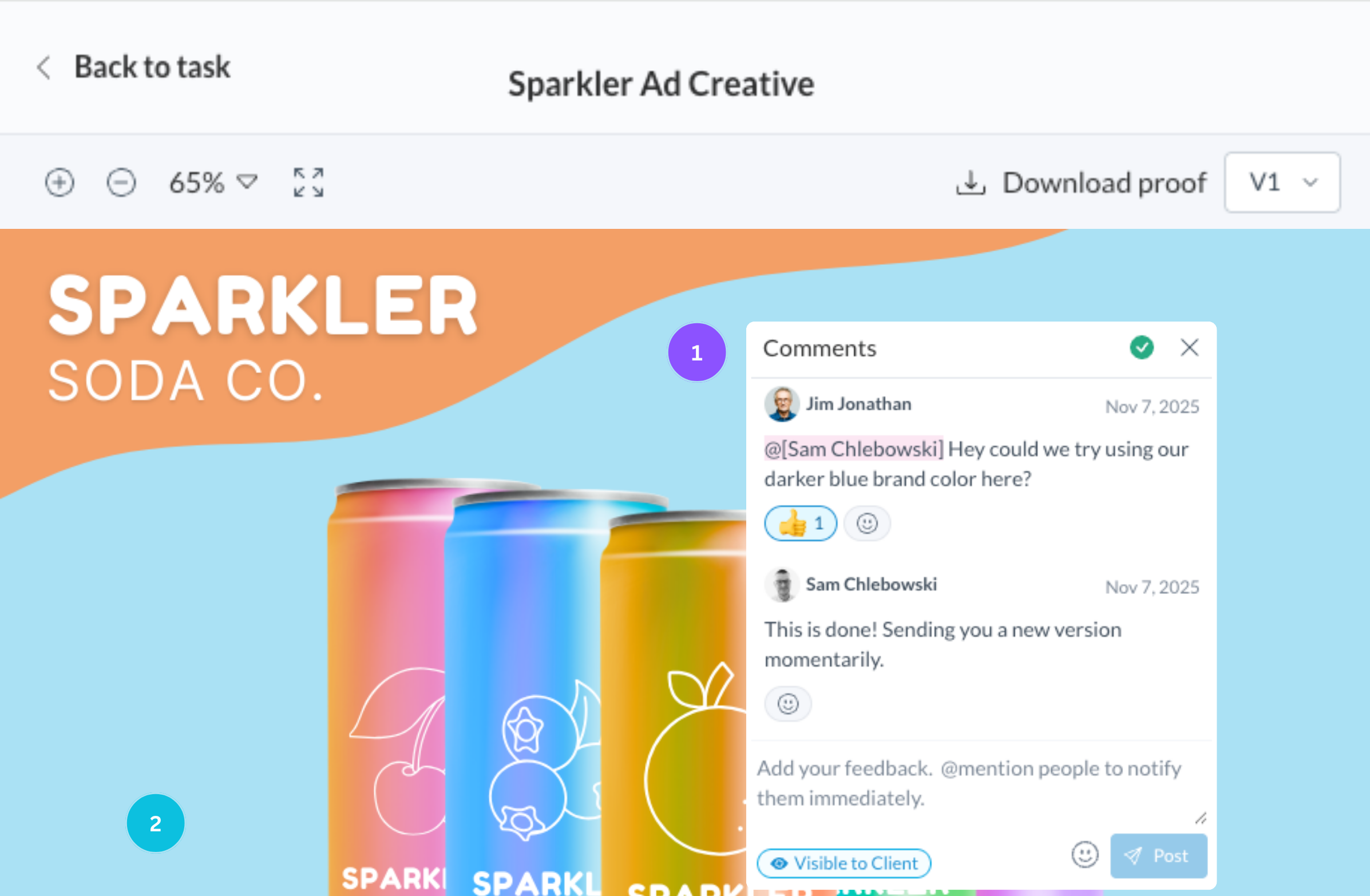Toggle the Visible to Client setting

pos(844,863)
